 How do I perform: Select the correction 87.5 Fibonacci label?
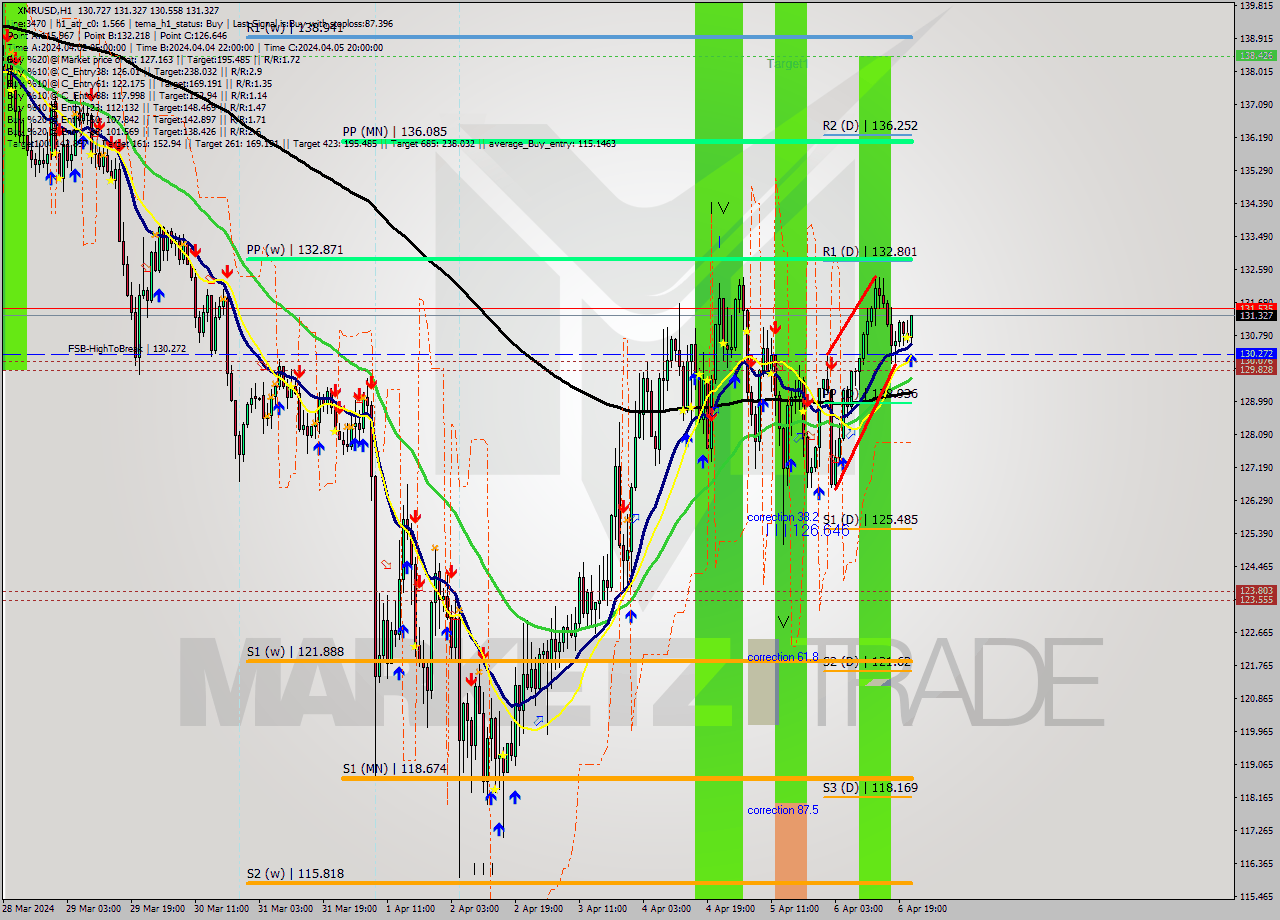[x=785, y=810]
